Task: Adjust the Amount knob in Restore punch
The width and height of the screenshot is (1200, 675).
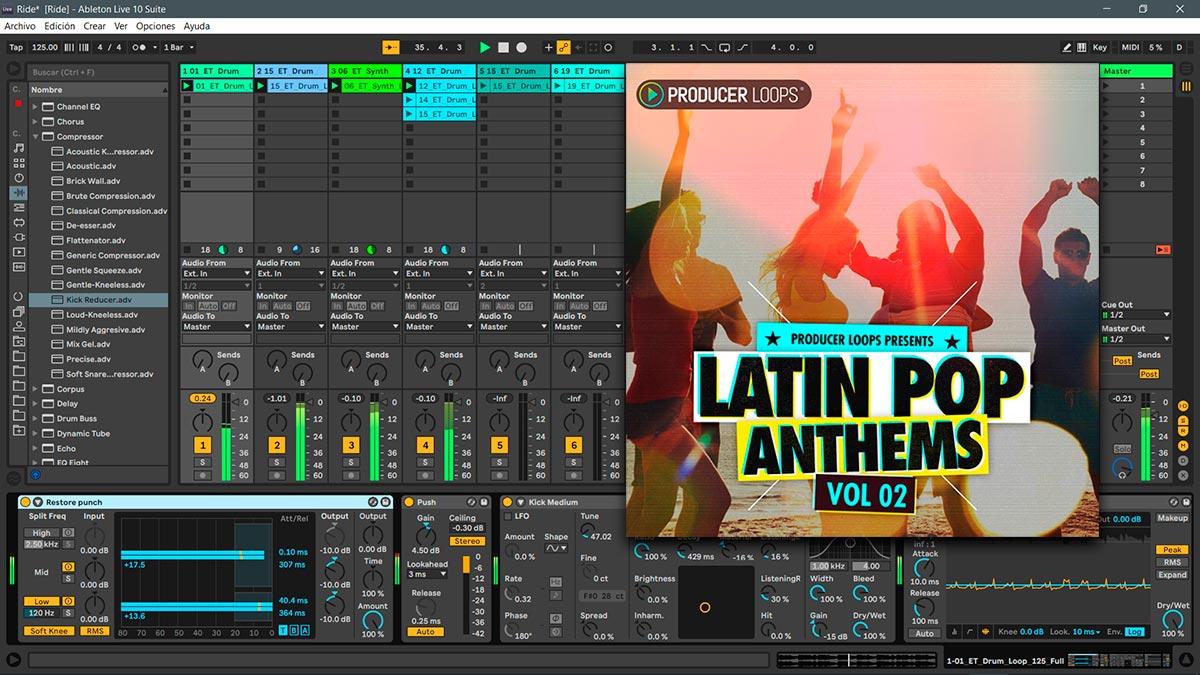Action: (x=372, y=620)
